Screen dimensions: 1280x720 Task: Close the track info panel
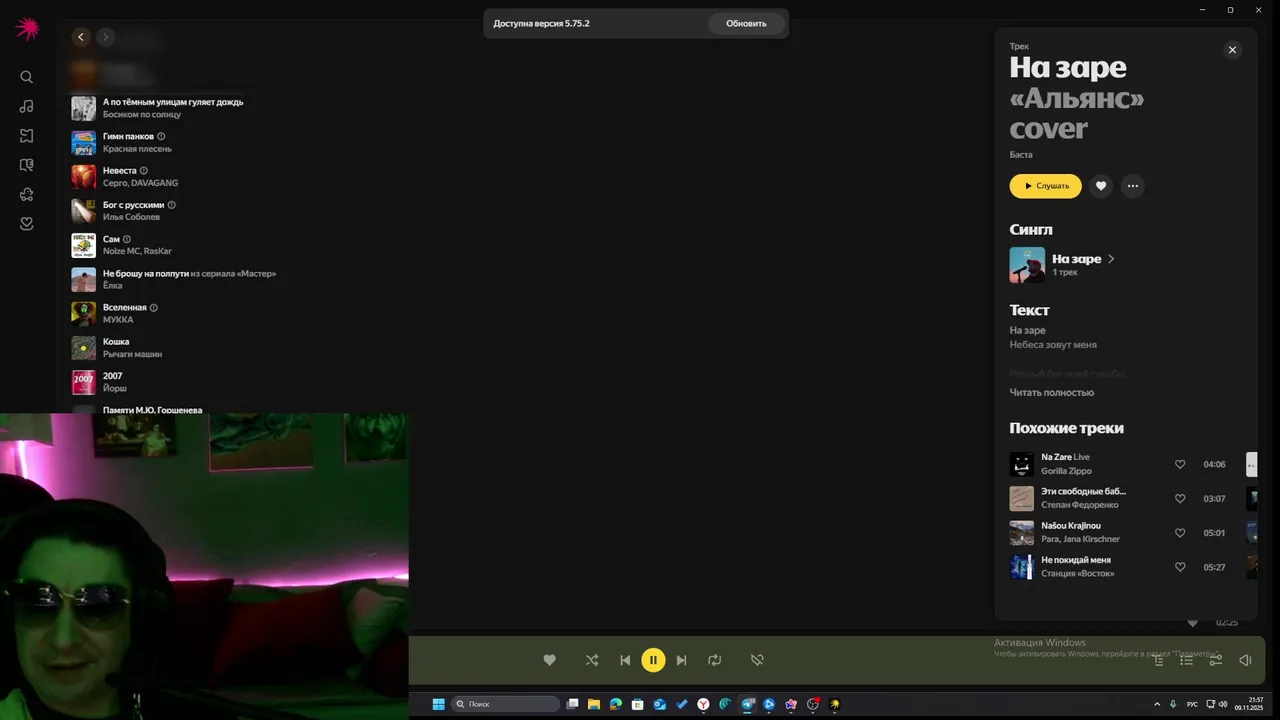1232,50
